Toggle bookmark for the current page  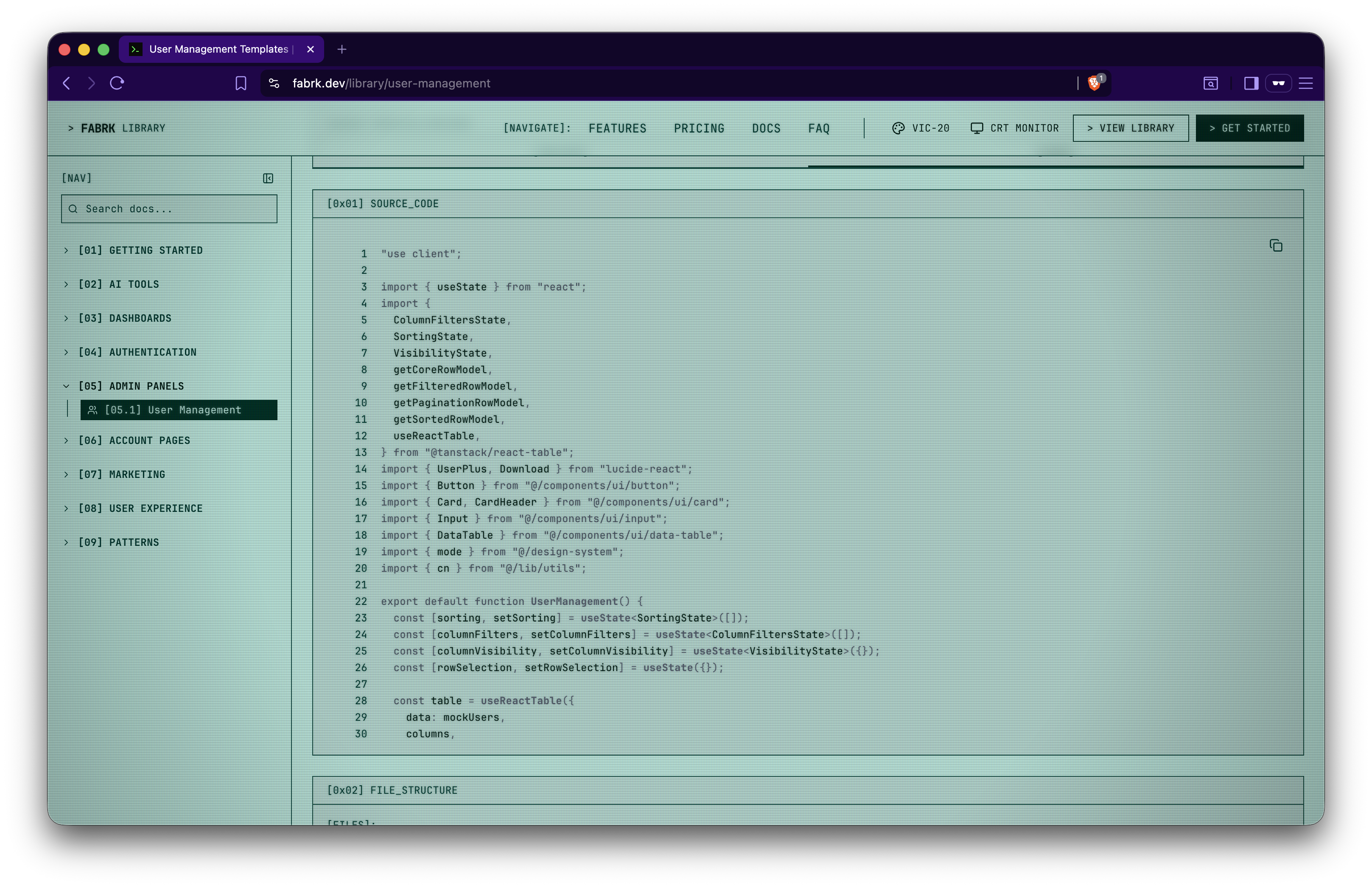pyautogui.click(x=240, y=83)
